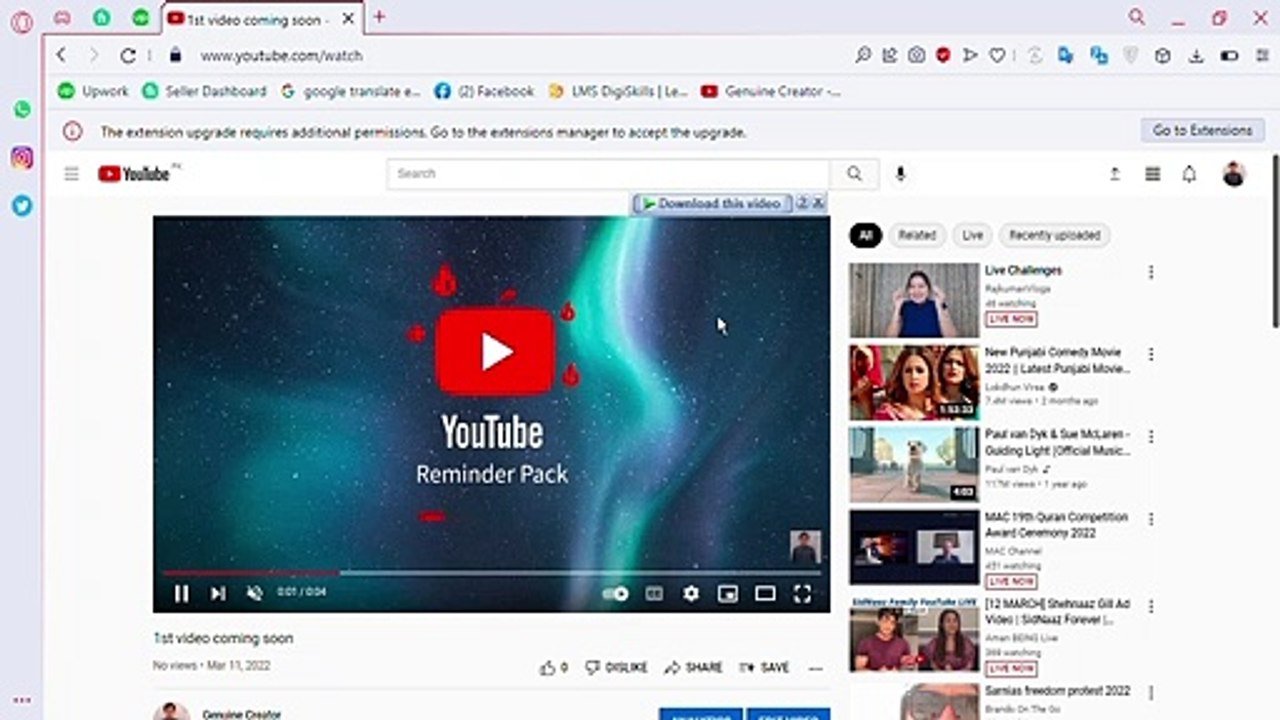Open the player settings gear
This screenshot has height=720, width=1280.
coord(691,594)
